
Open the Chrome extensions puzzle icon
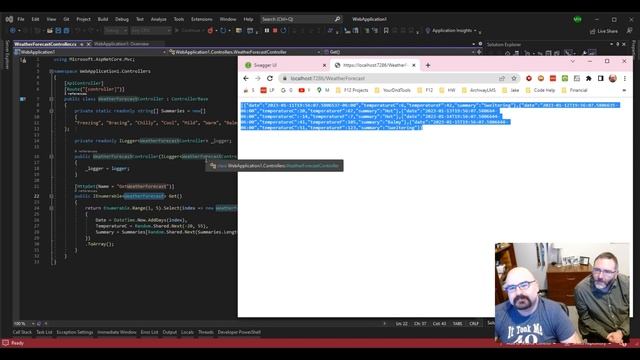(x=589, y=78)
